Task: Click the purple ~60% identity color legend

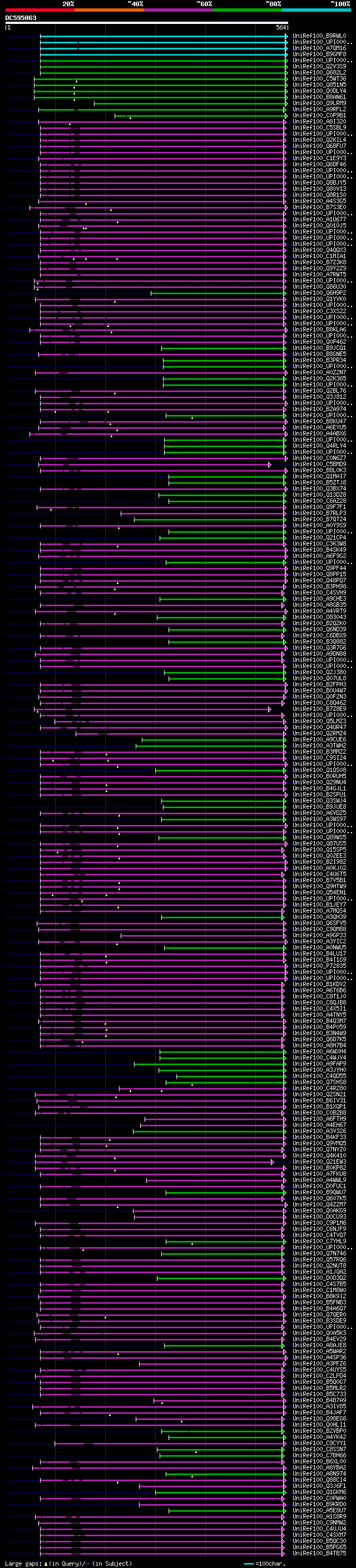Action: click(179, 10)
